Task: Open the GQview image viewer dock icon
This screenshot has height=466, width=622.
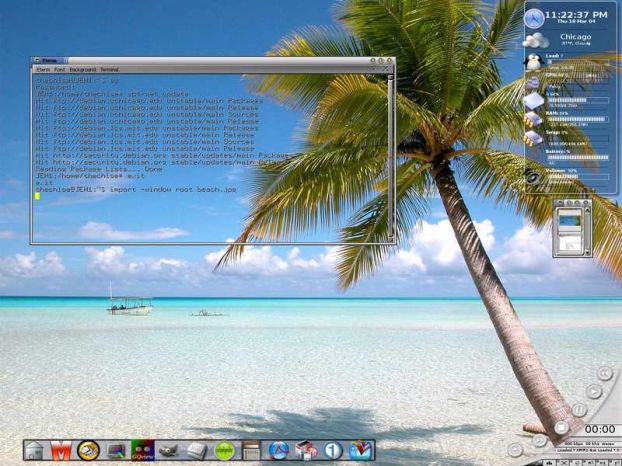Action: point(143,450)
